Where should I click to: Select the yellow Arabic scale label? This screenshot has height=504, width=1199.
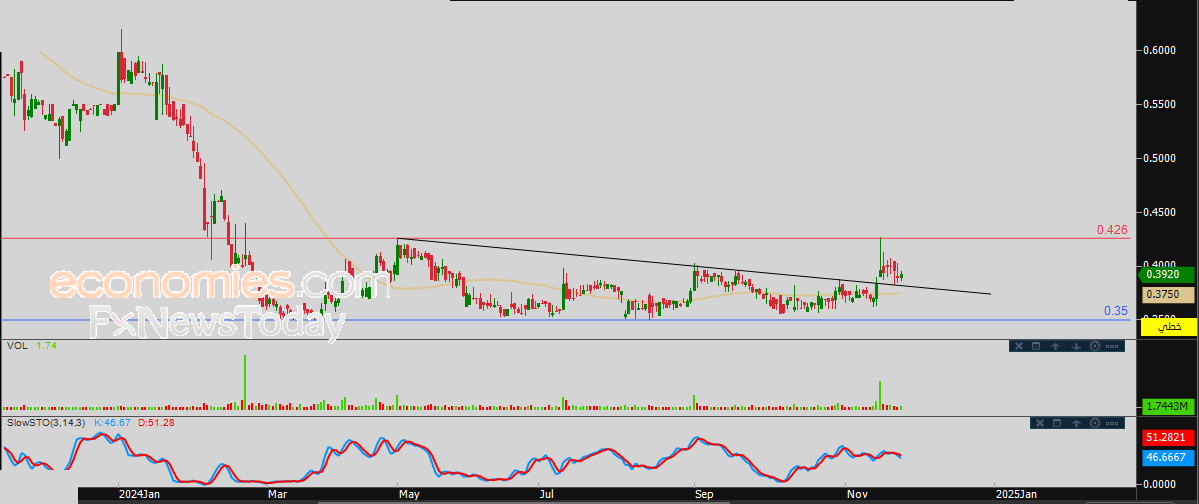1168,327
